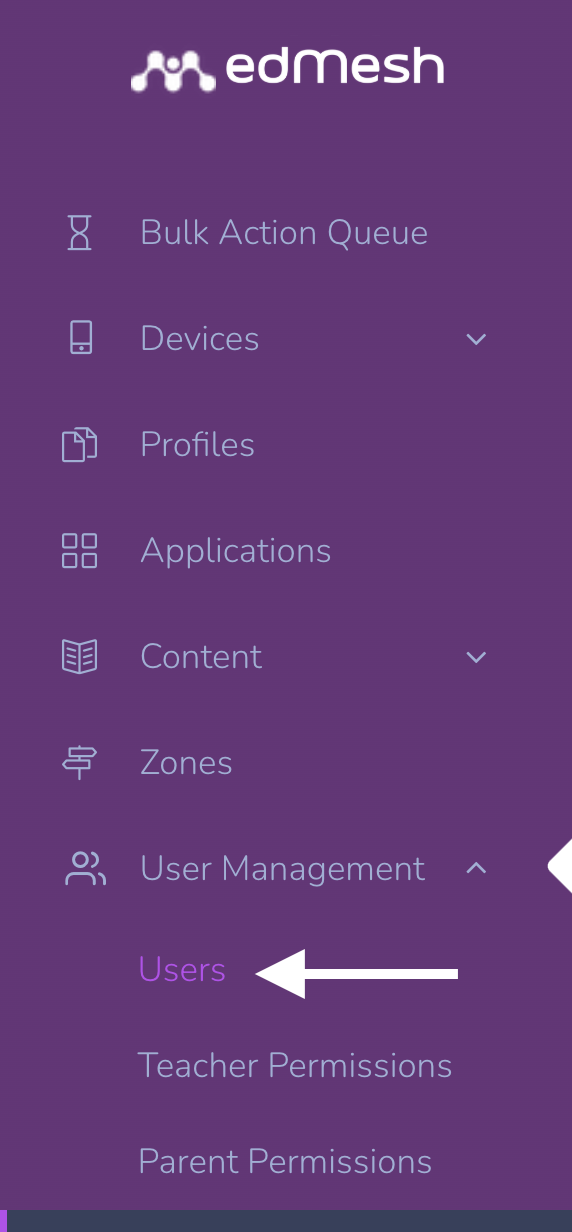Navigate to Zones
The width and height of the screenshot is (572, 1232).
click(186, 763)
